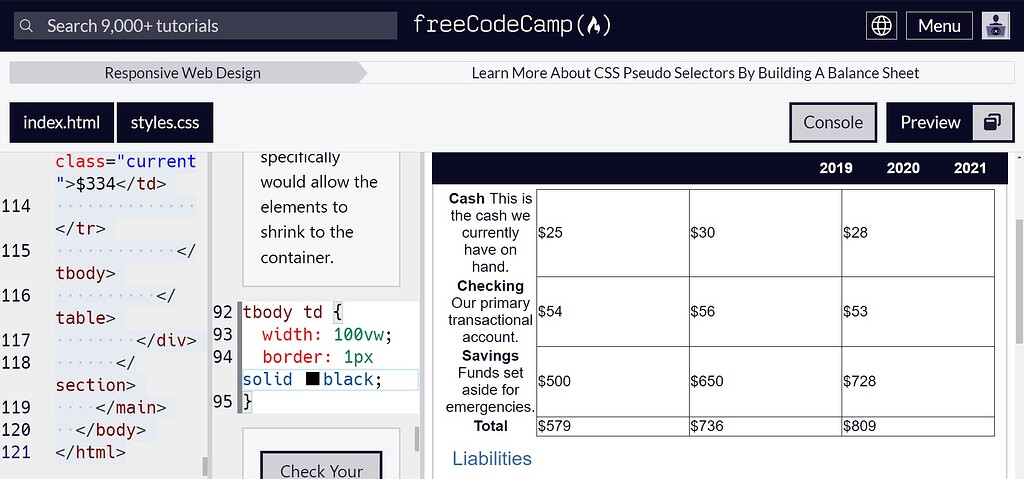Click the Responsive Web Design breadcrumb
The height and width of the screenshot is (479, 1024).
(183, 73)
